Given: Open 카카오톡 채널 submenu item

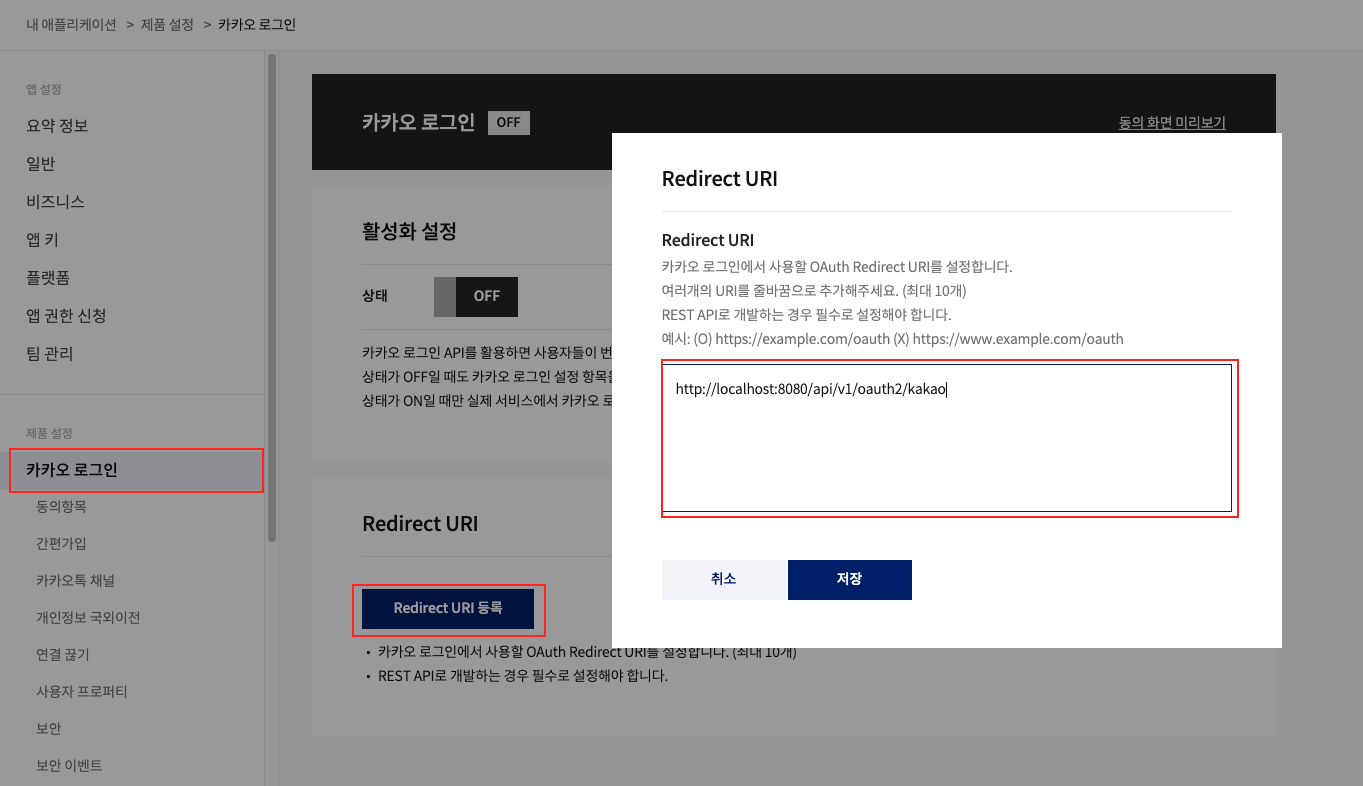Looking at the screenshot, I should 75,581.
